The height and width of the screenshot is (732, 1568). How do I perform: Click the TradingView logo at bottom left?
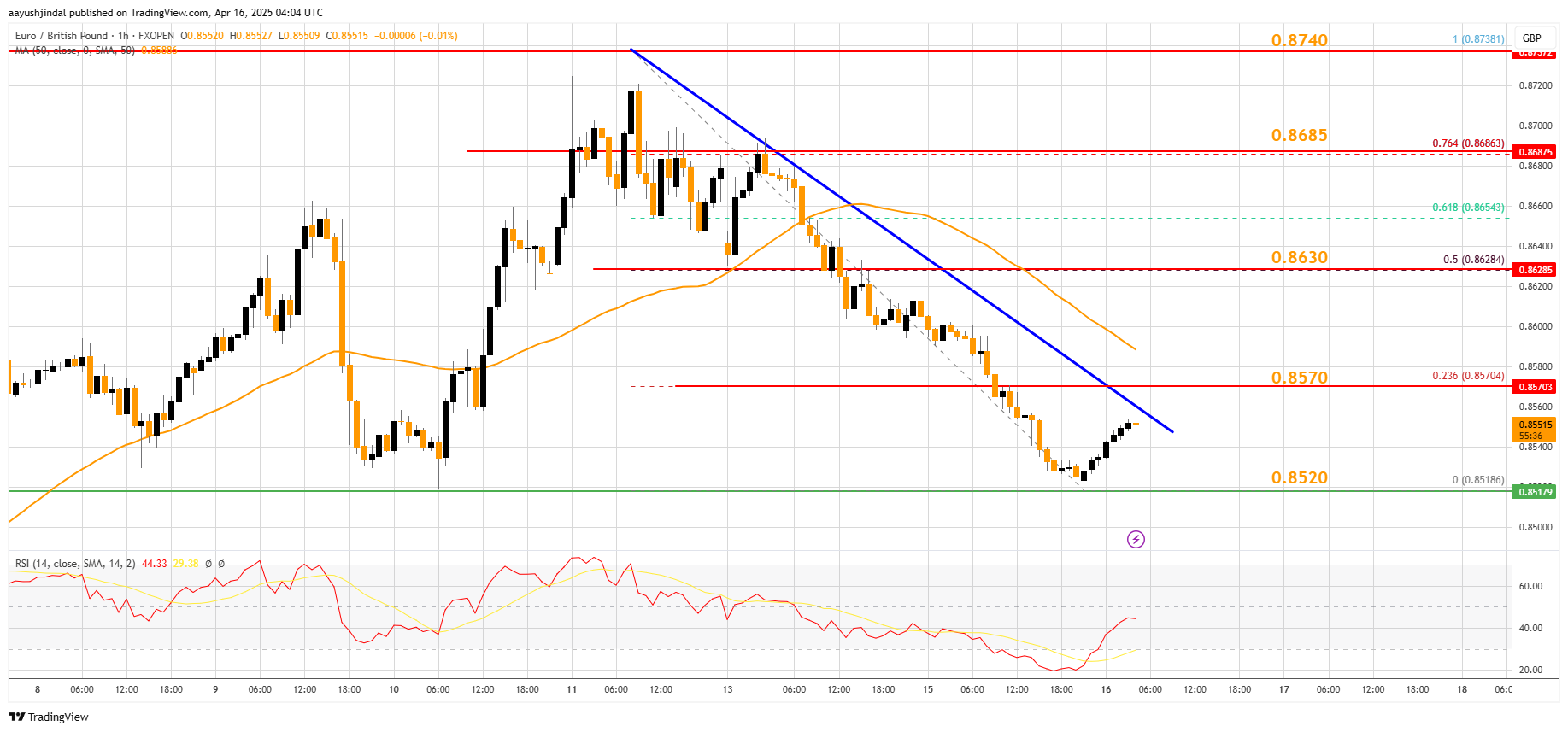pyautogui.click(x=49, y=717)
